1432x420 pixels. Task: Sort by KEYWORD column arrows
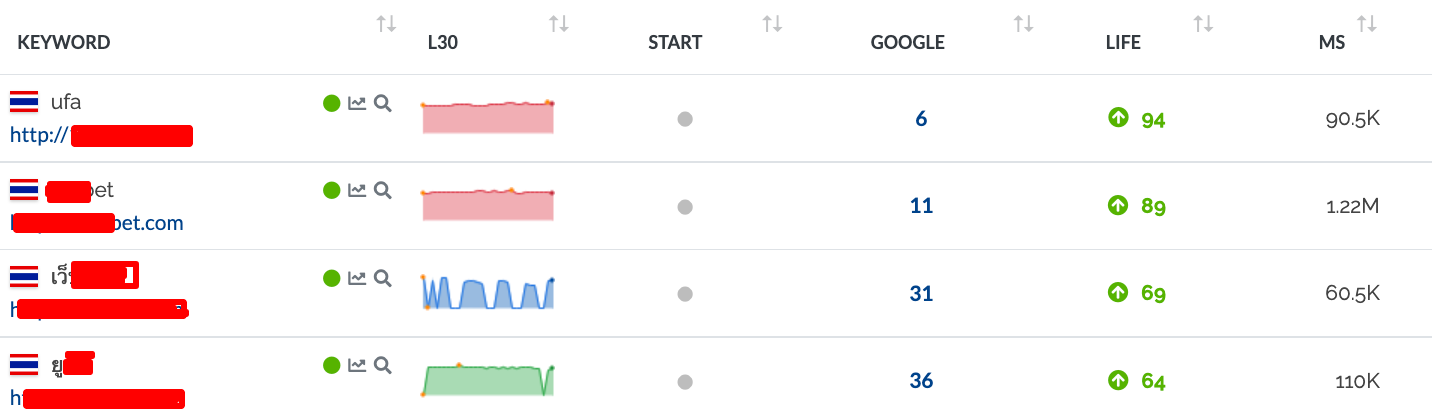[x=387, y=24]
